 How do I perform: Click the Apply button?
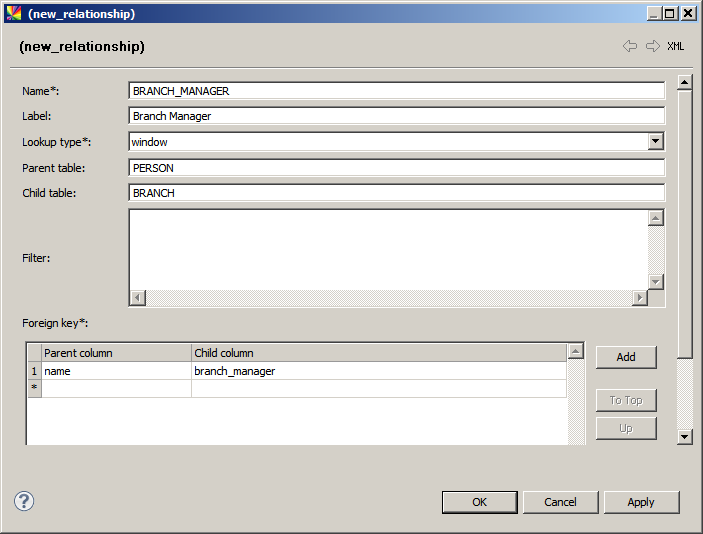[x=641, y=502]
